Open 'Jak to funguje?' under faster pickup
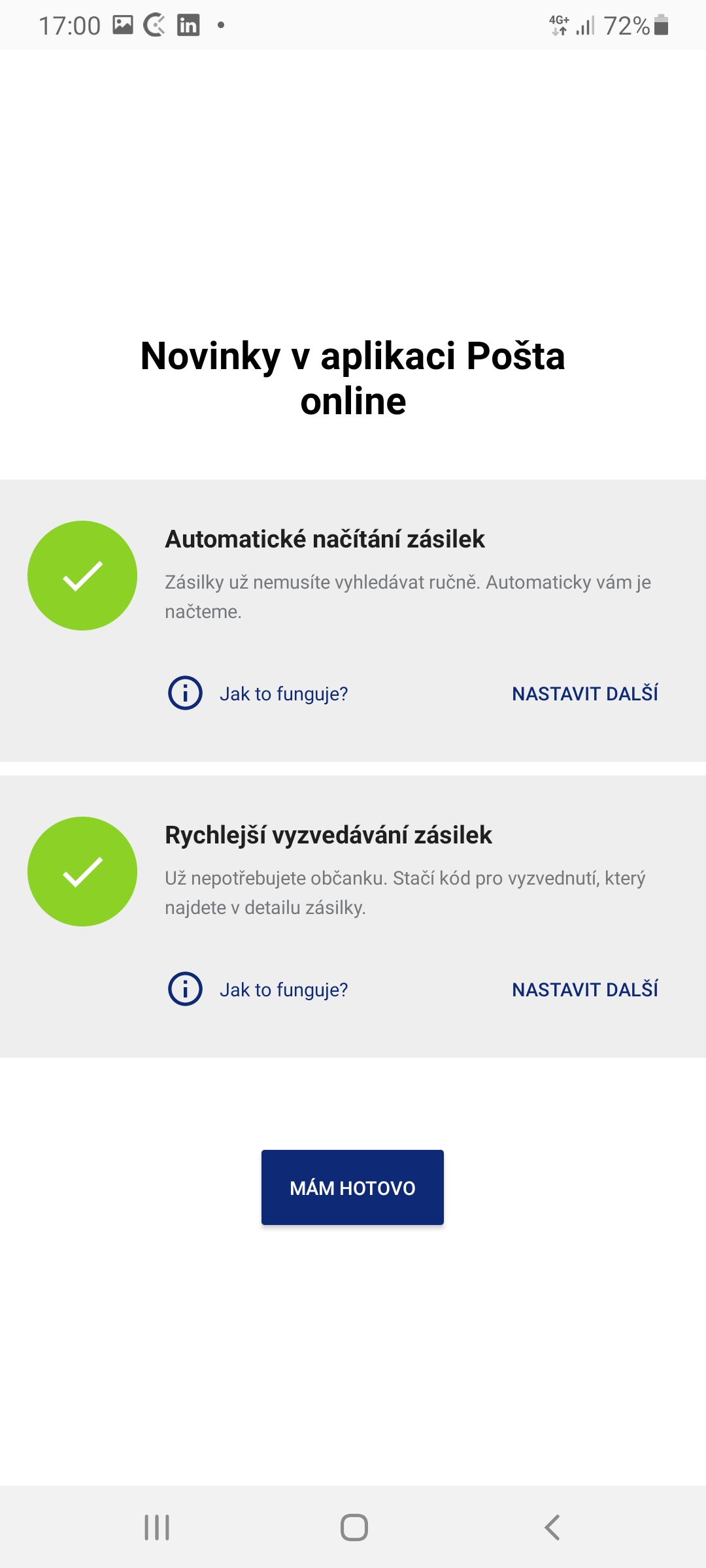Image resolution: width=706 pixels, height=1568 pixels. pos(284,989)
